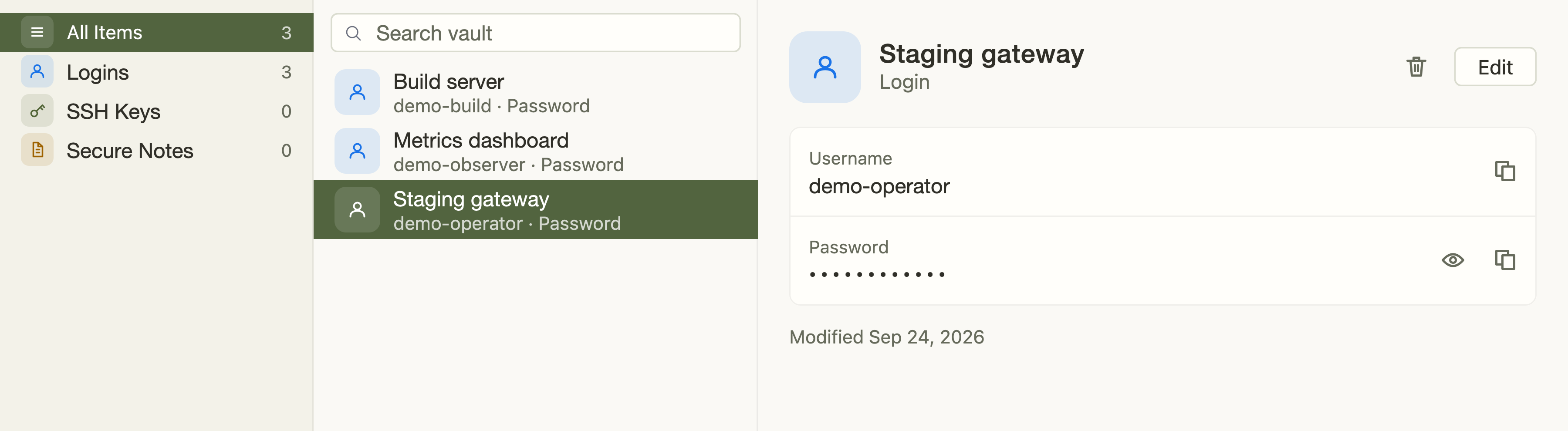
Task: Click the SSH Keys key icon
Action: (x=37, y=111)
